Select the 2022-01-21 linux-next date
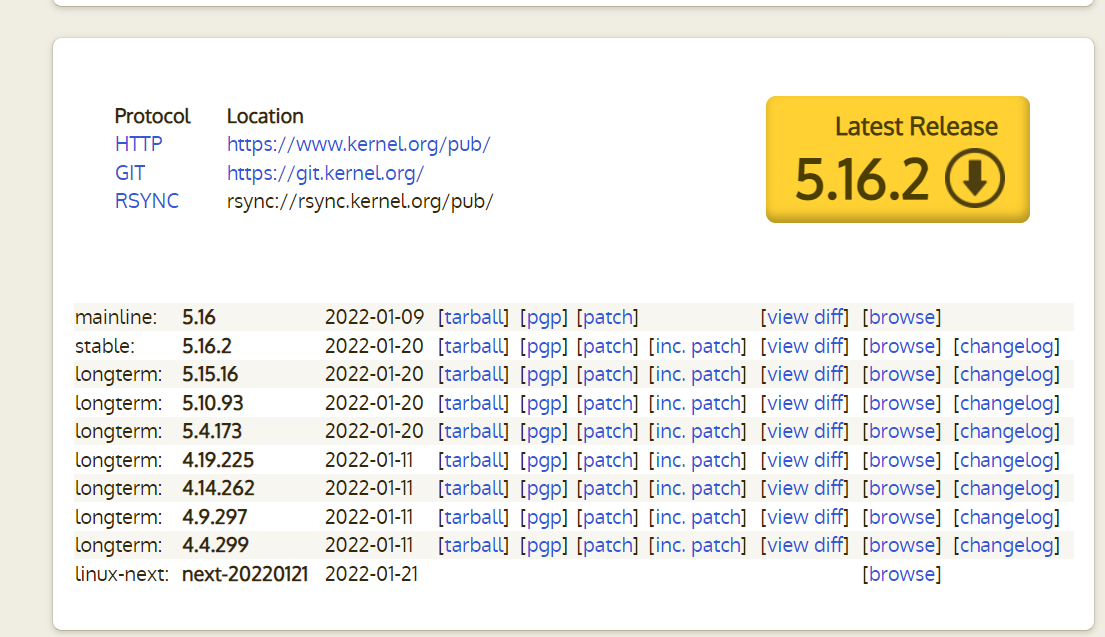Image resolution: width=1105 pixels, height=637 pixels. [371, 574]
